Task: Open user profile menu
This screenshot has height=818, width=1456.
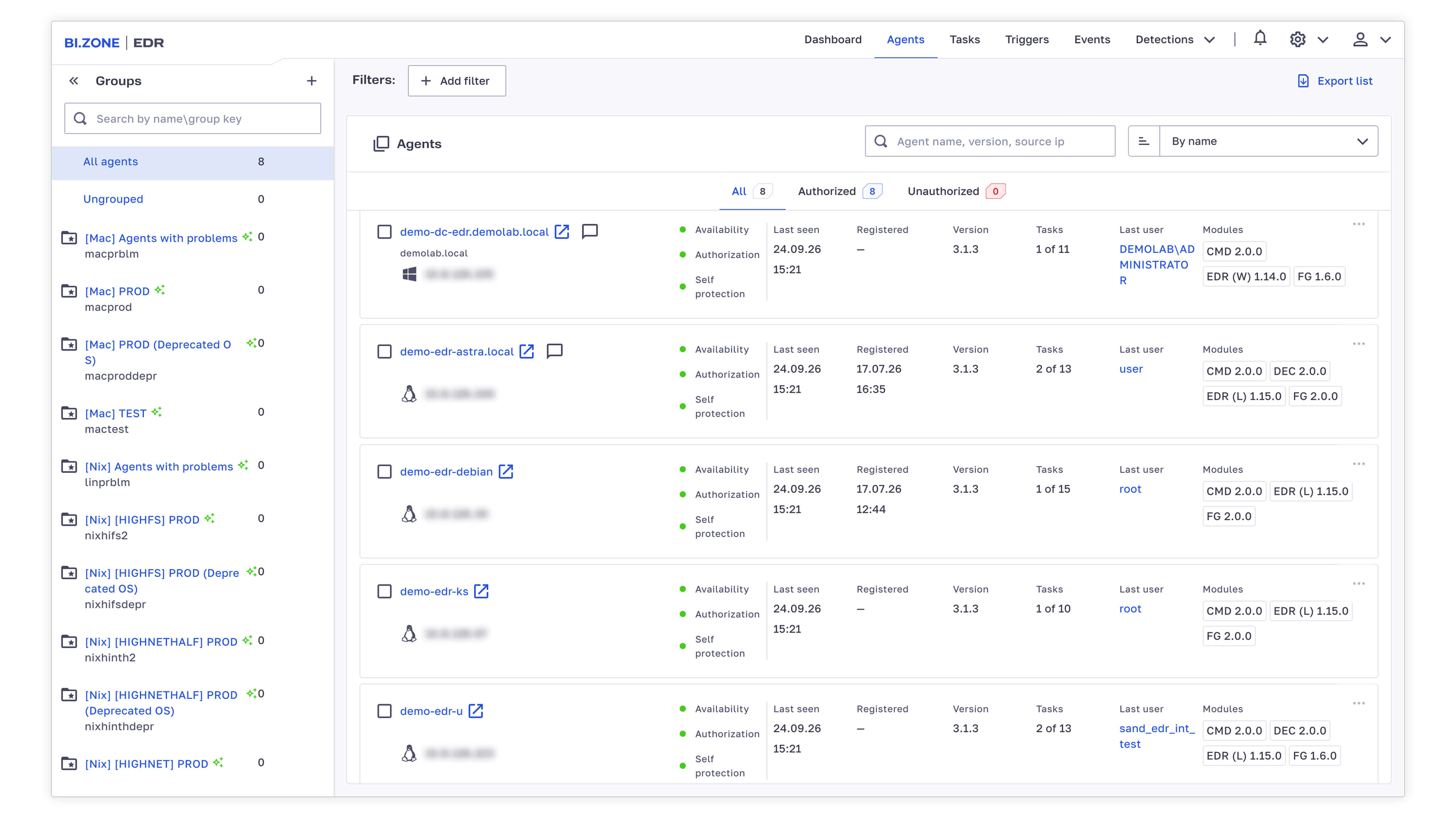Action: 1360,39
